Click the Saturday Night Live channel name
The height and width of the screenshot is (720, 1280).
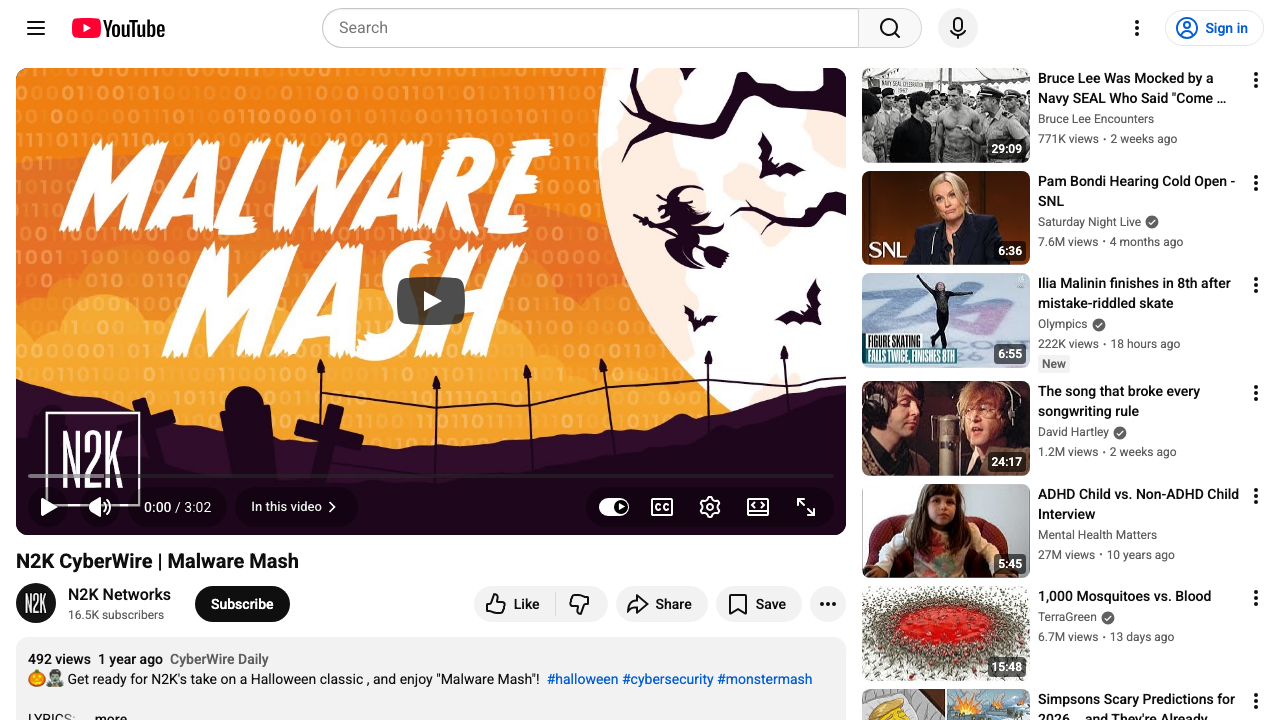(x=1089, y=222)
